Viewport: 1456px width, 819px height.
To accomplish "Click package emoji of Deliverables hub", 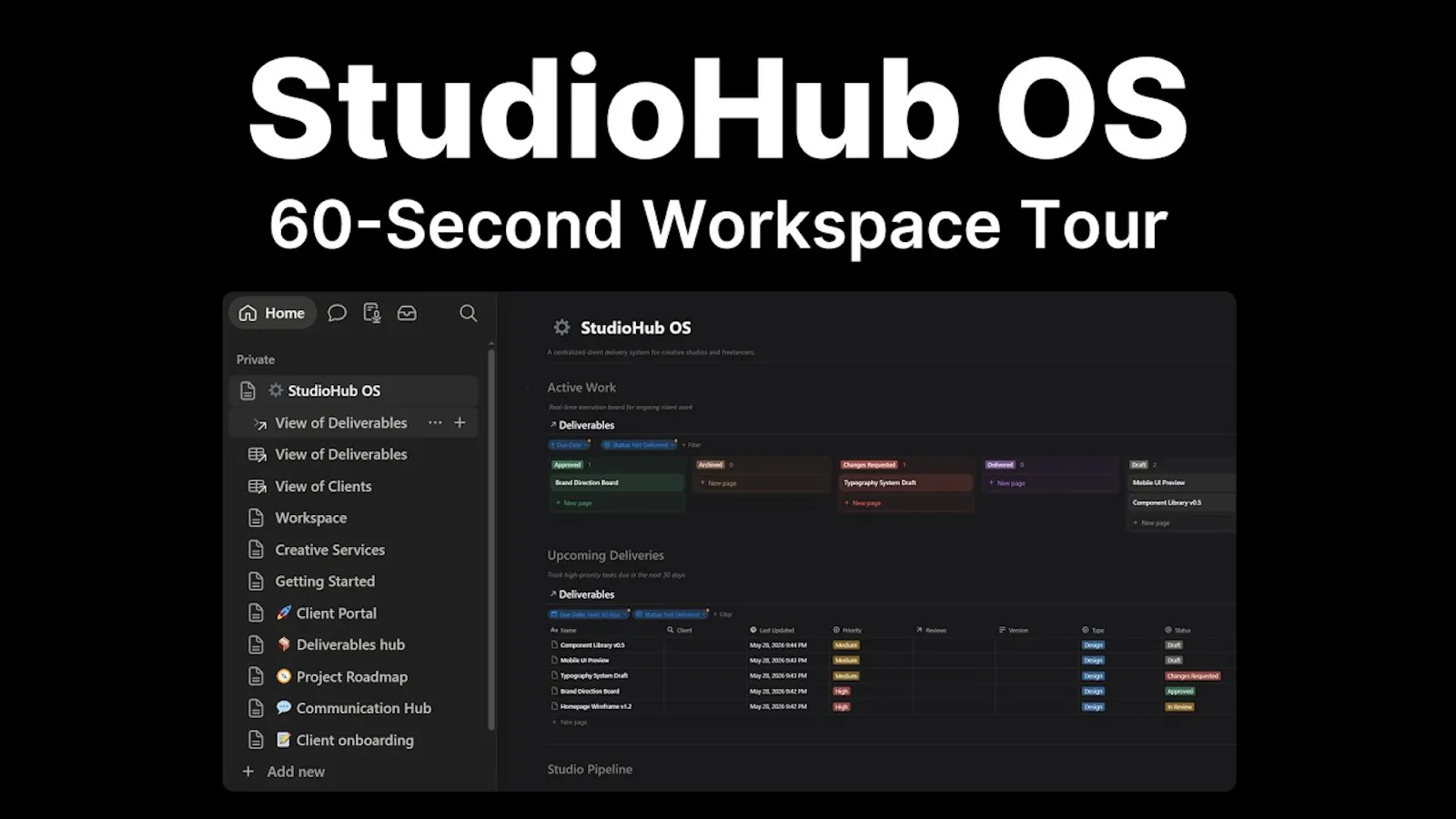I will (x=284, y=644).
